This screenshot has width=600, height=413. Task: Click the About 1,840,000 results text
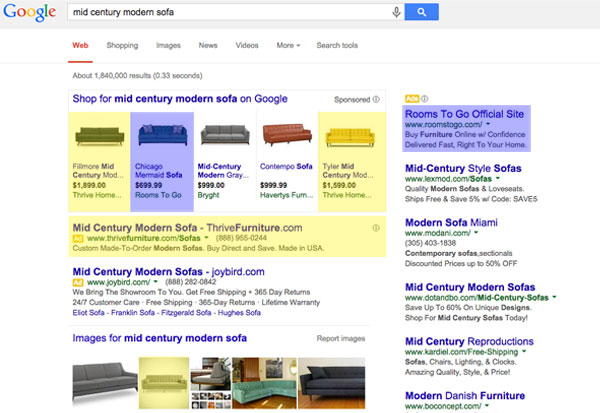click(x=137, y=76)
